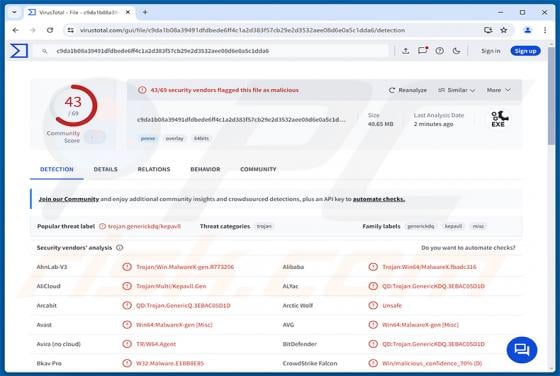This screenshot has height=376, width=560.
Task: Click the site information icon in address bar
Action: (x=71, y=30)
